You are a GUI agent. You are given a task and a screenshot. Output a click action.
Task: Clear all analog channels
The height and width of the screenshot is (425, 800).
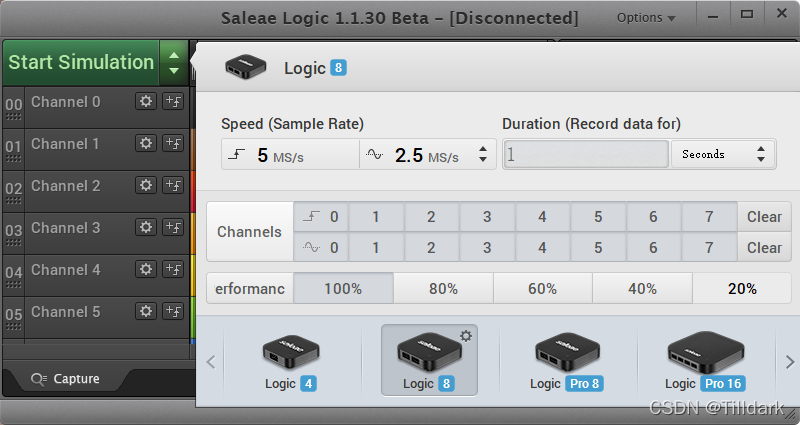[764, 247]
